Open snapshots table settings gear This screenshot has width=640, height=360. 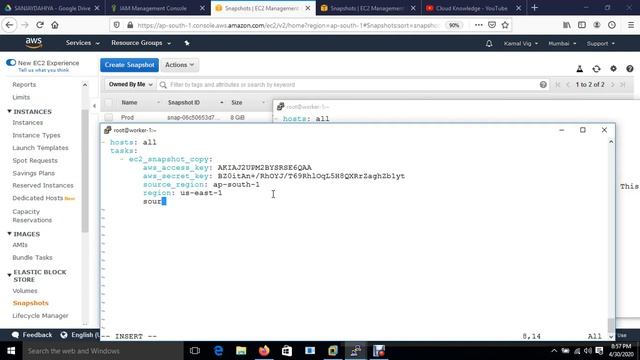(613, 69)
